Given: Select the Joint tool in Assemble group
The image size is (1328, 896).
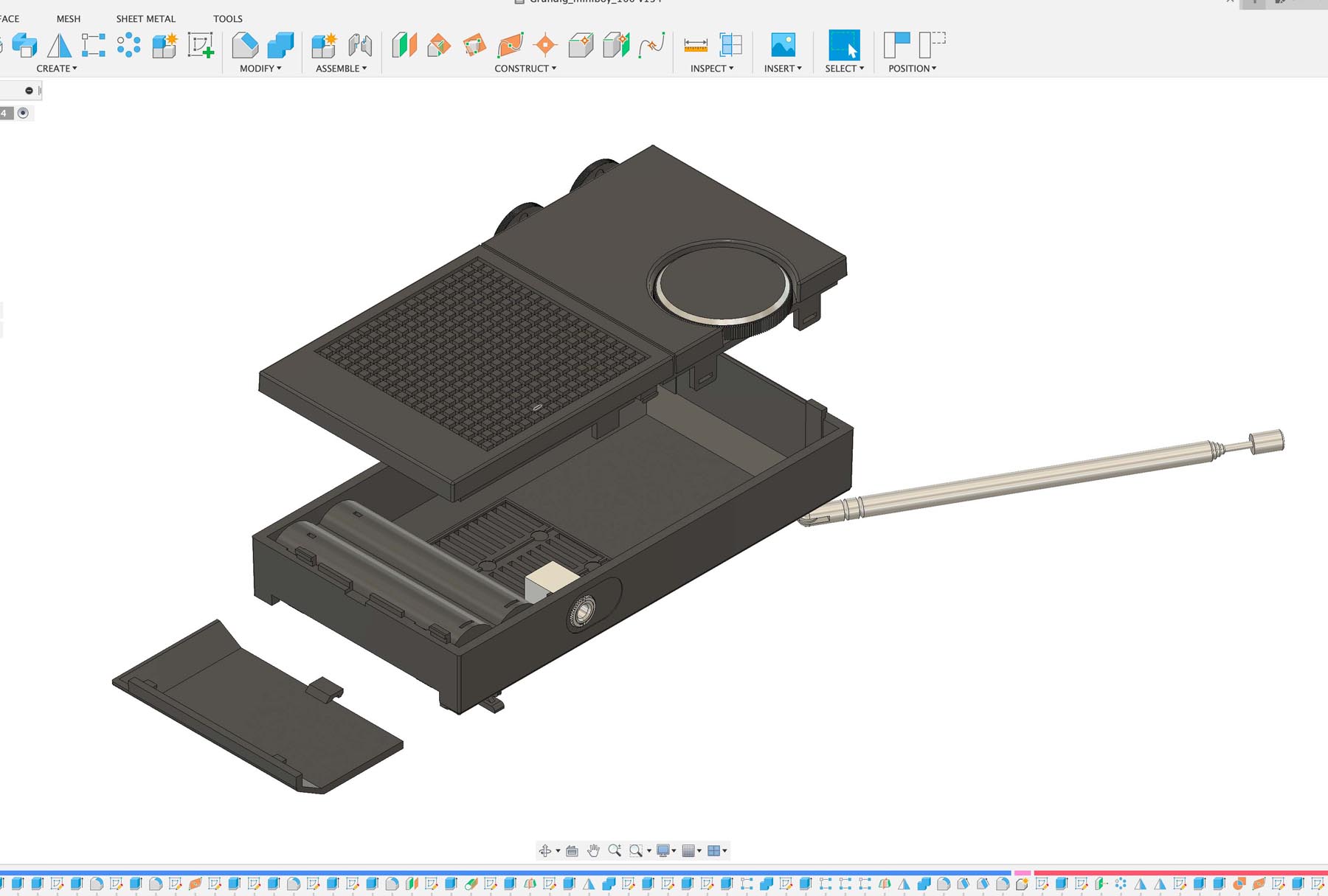Looking at the screenshot, I should click(x=360, y=46).
